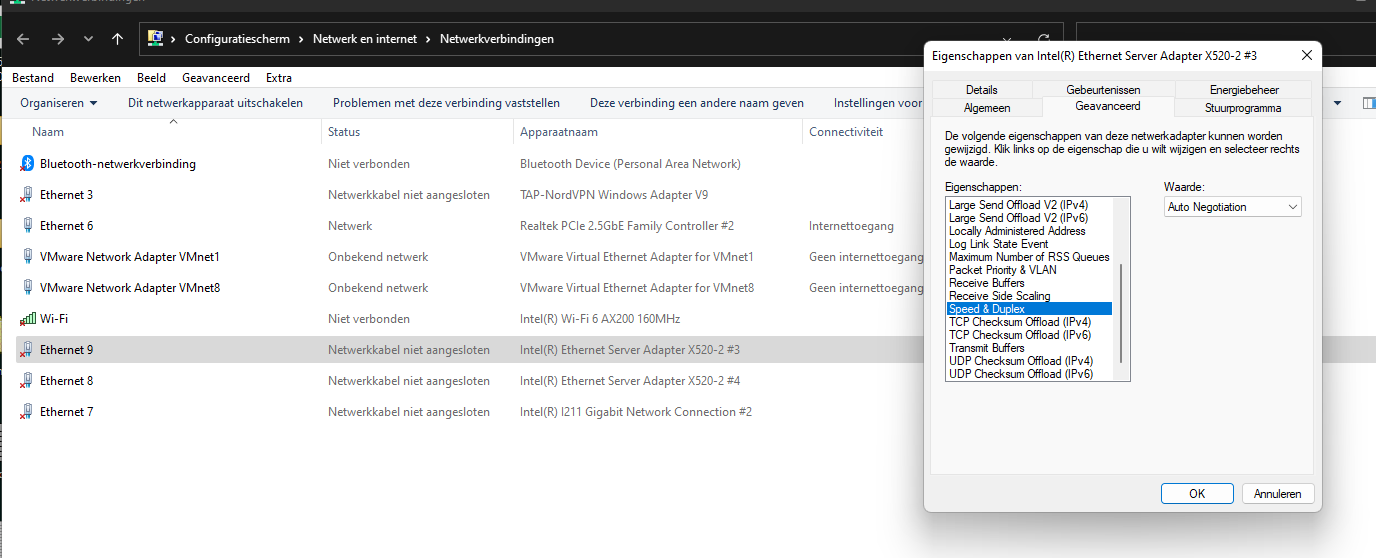Select the Ethernet 7 disconnected adapter icon
Image resolution: width=1376 pixels, height=558 pixels.
click(28, 412)
